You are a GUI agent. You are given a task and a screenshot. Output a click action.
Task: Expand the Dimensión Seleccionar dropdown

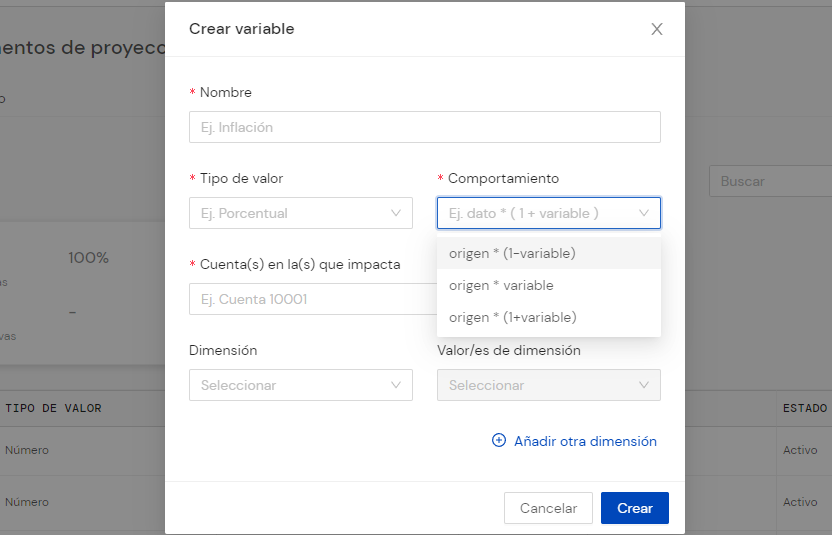coord(301,385)
